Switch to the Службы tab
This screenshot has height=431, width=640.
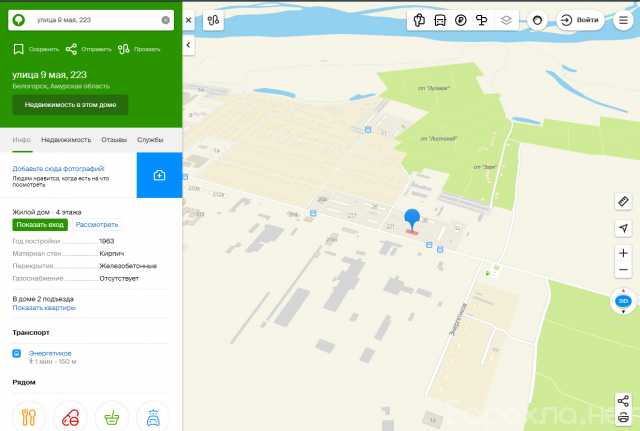(x=150, y=140)
